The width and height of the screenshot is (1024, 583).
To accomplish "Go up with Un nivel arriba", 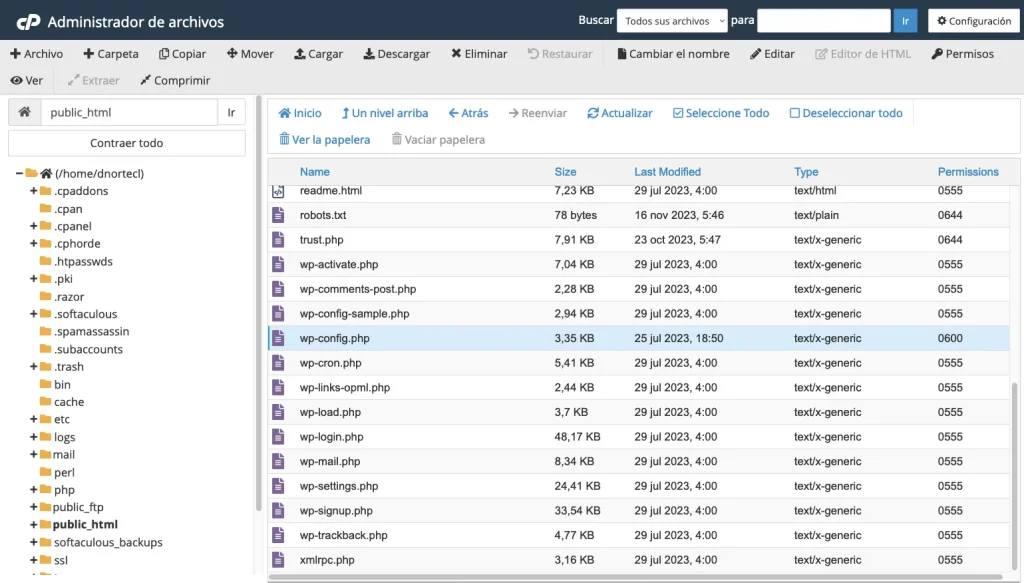I will click(x=385, y=113).
